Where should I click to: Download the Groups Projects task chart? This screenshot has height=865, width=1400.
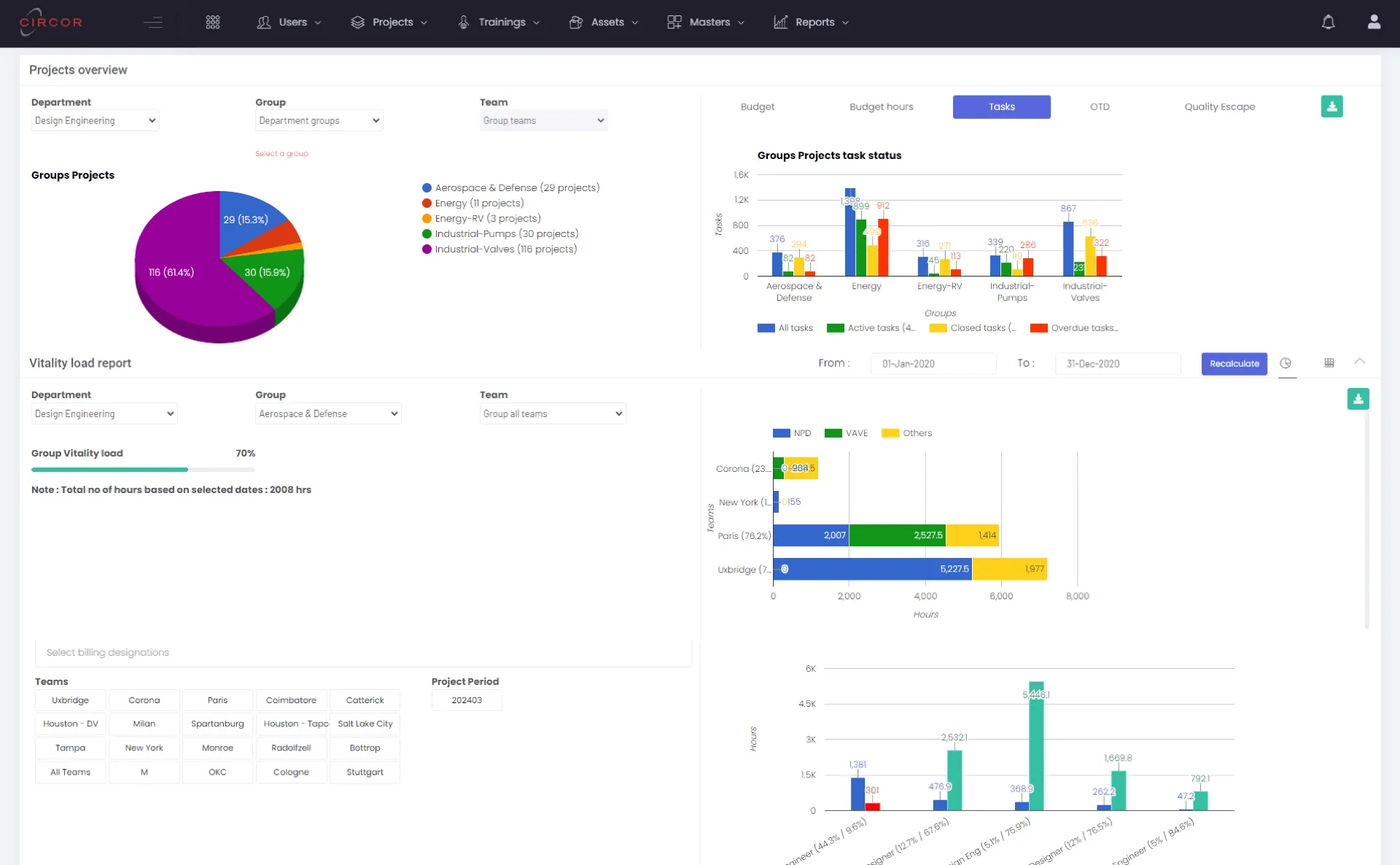(x=1331, y=106)
